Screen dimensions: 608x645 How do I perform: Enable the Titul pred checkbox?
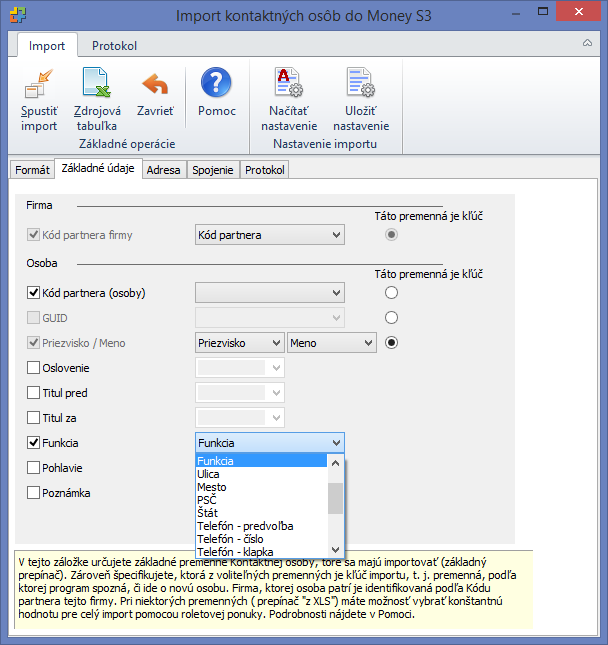point(33,393)
